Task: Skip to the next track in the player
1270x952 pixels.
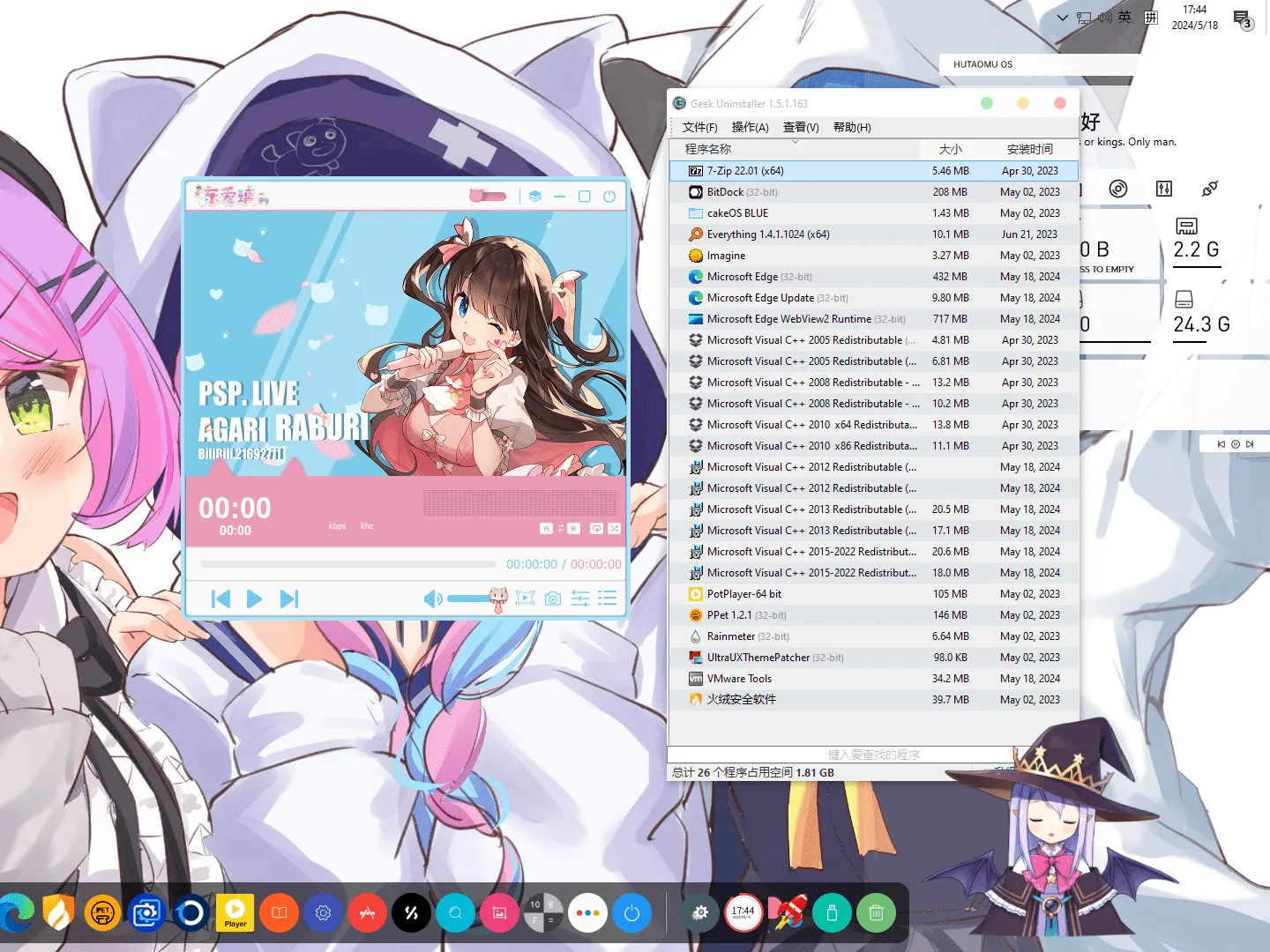Action: click(289, 599)
